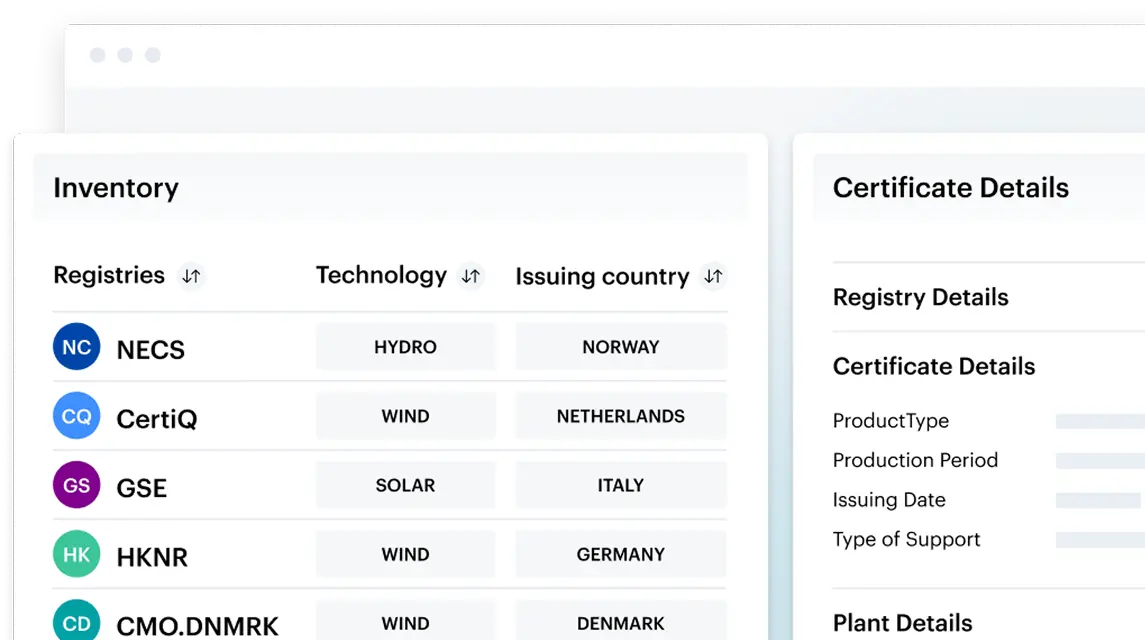1145x640 pixels.
Task: Click the Issuing country column header
Action: [x=602, y=277]
